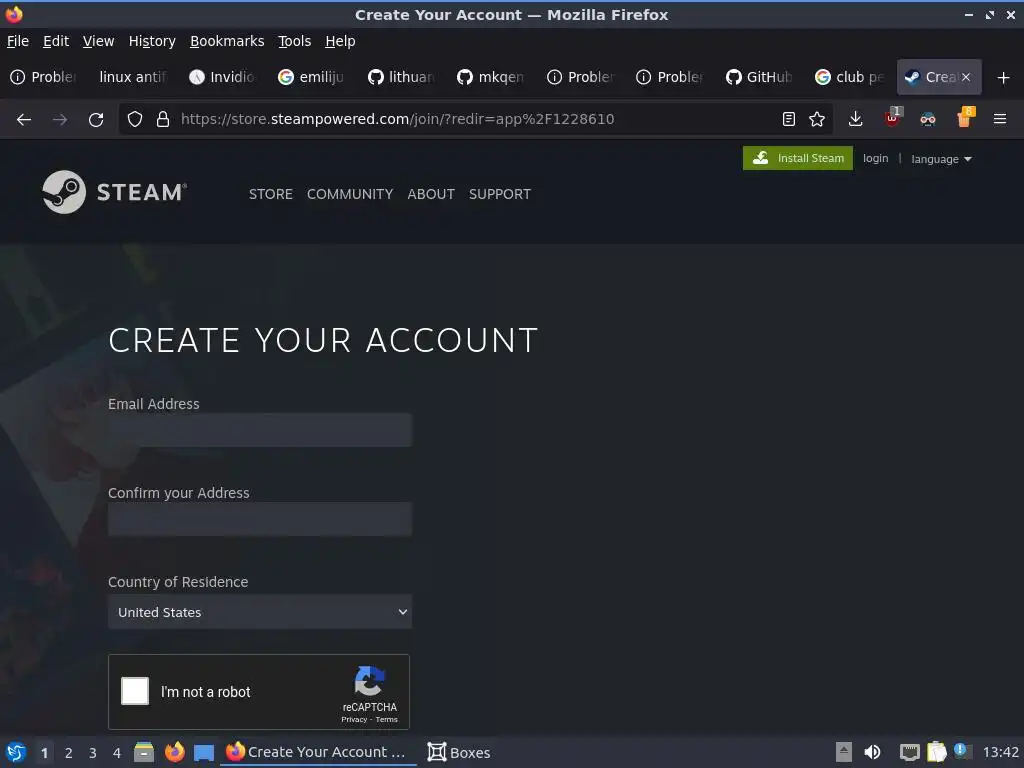Switch to workspace 4 in taskbar
The width and height of the screenshot is (1024, 768).
click(x=117, y=753)
